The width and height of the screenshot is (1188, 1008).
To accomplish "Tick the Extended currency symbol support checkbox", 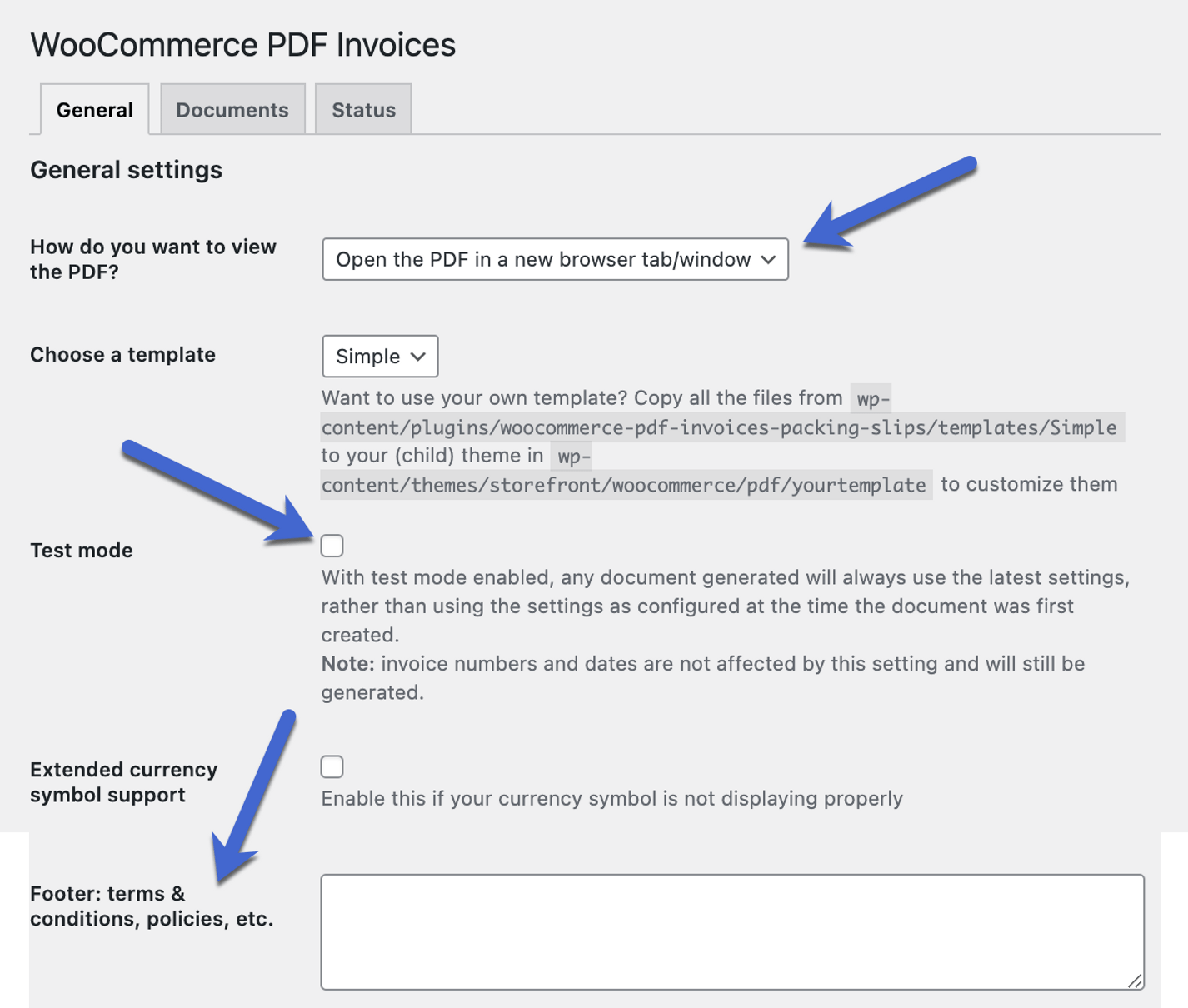I will [x=332, y=766].
